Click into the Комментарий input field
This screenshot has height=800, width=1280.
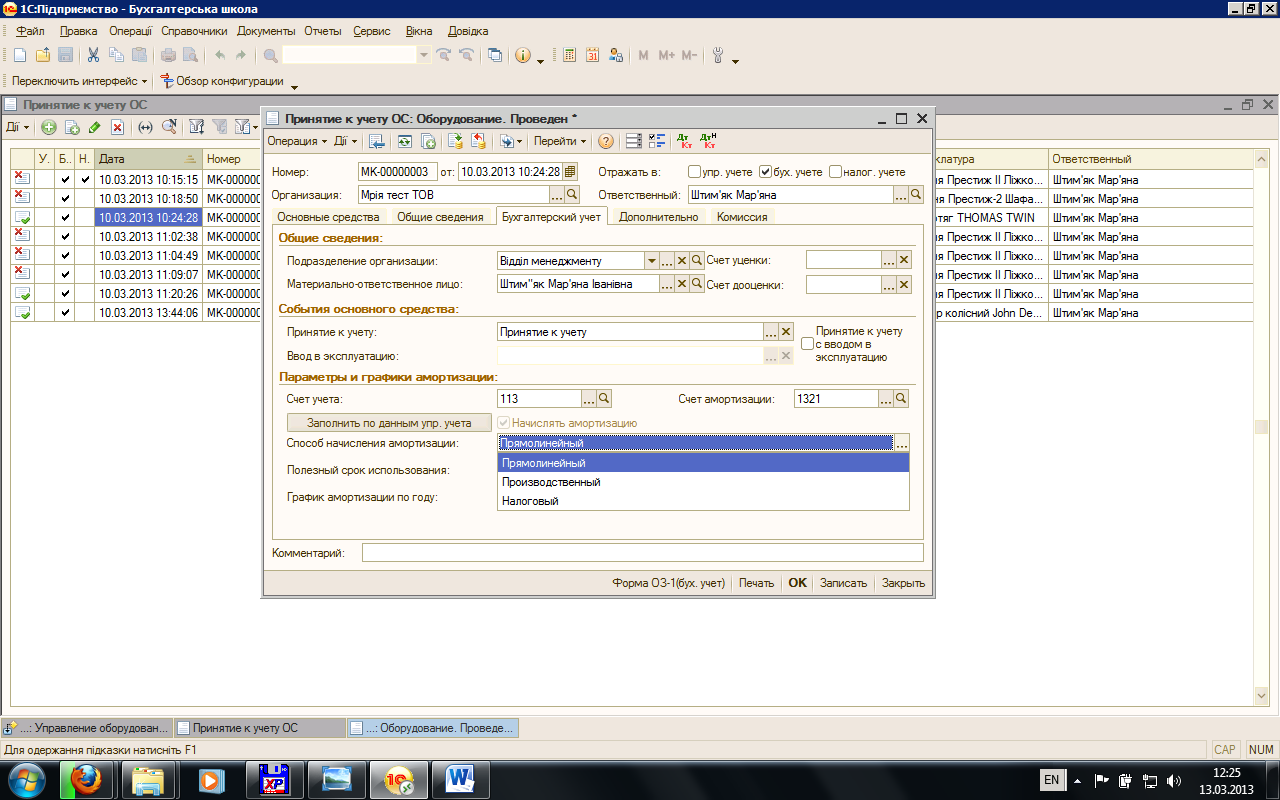point(642,553)
